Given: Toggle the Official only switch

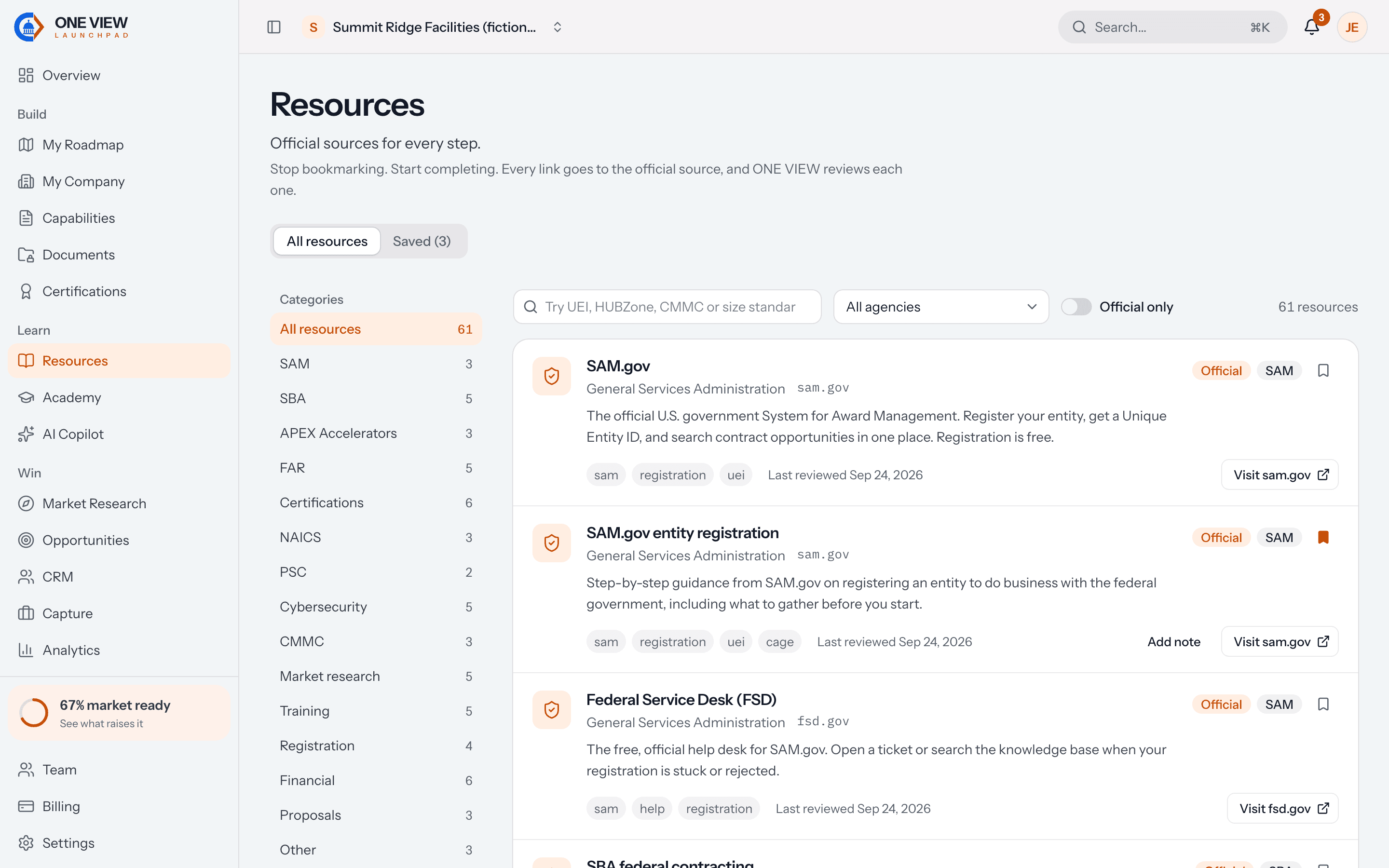Looking at the screenshot, I should click(1076, 307).
